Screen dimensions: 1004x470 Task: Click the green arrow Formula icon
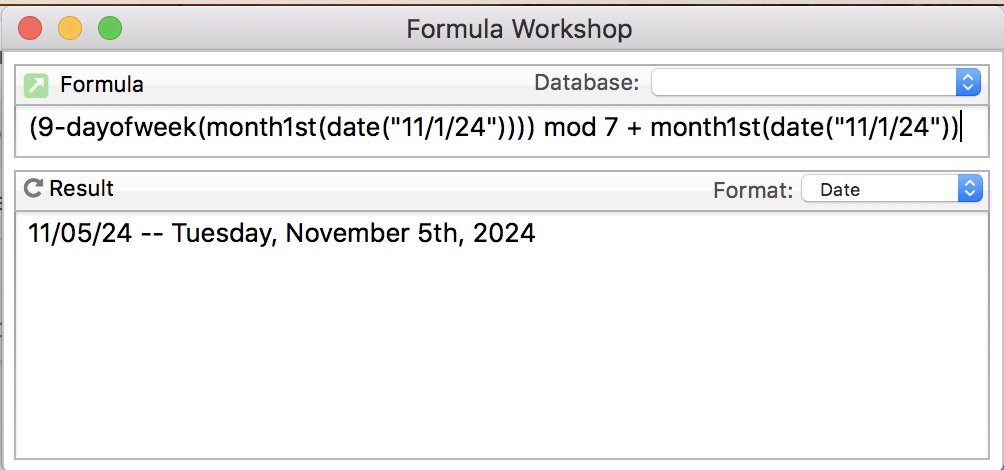36,85
